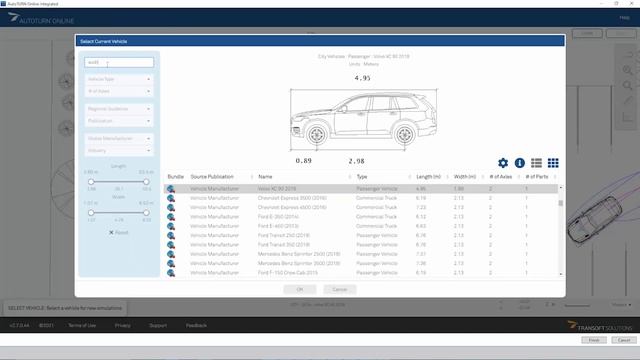
Task: Click OK to confirm vehicle selection
Action: 300,289
